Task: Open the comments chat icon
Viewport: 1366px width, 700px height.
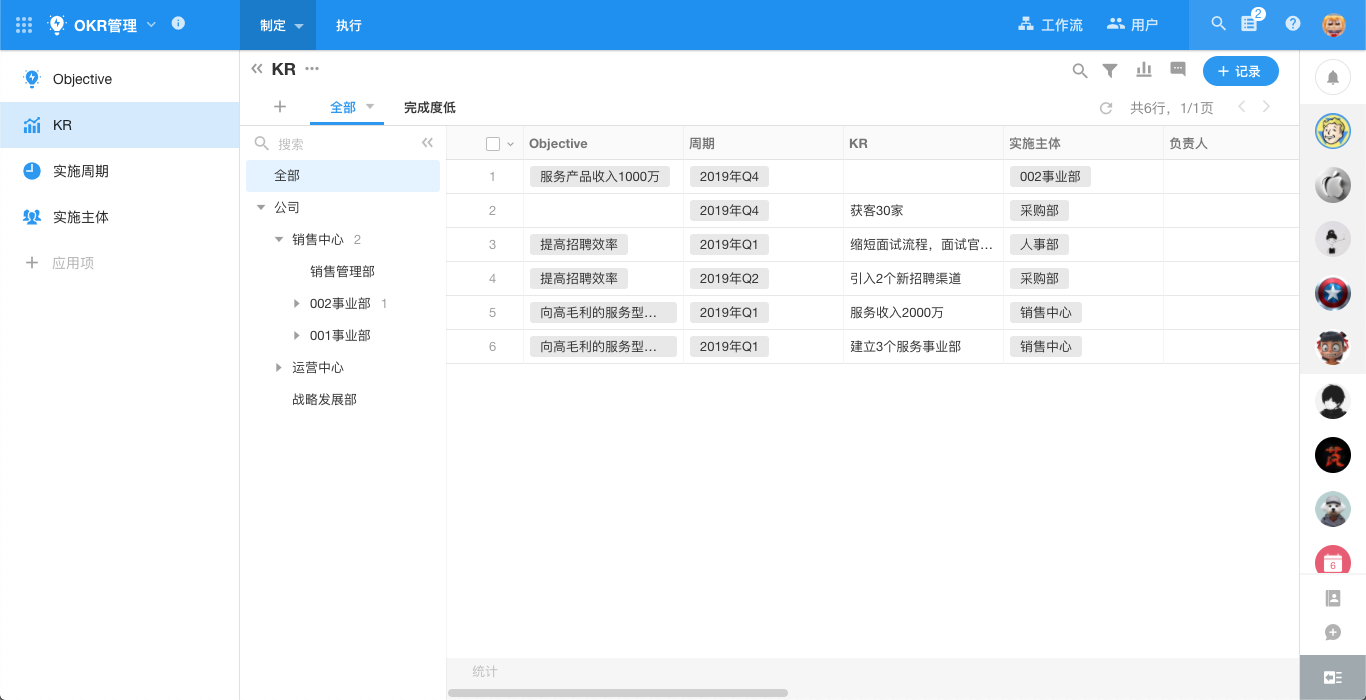Action: pos(1178,70)
